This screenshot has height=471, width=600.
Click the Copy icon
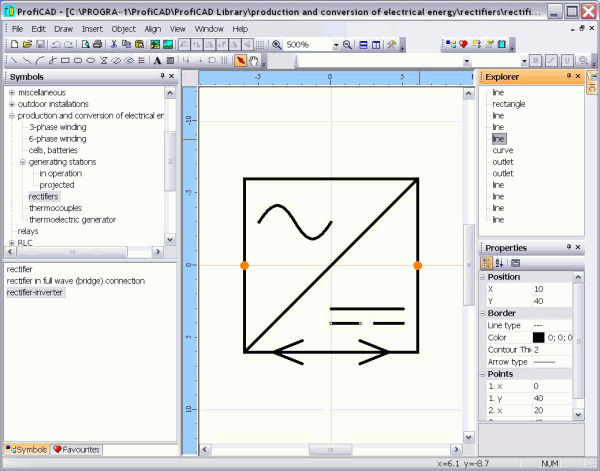(126, 45)
